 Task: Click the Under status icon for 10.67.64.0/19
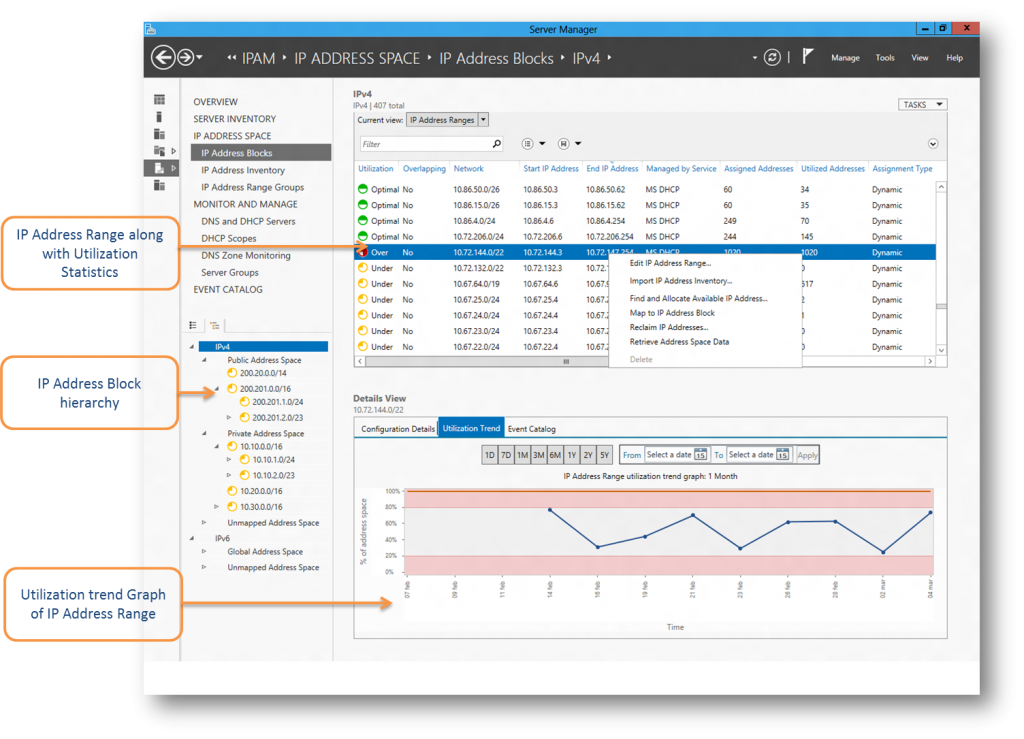click(362, 283)
